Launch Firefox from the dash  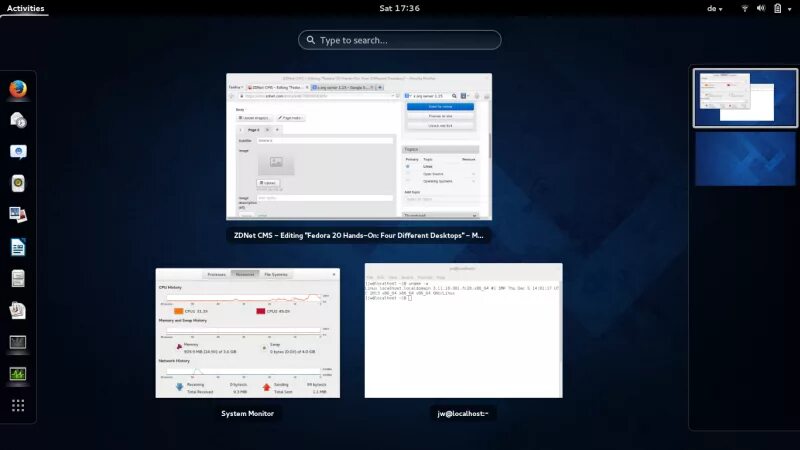(18, 89)
